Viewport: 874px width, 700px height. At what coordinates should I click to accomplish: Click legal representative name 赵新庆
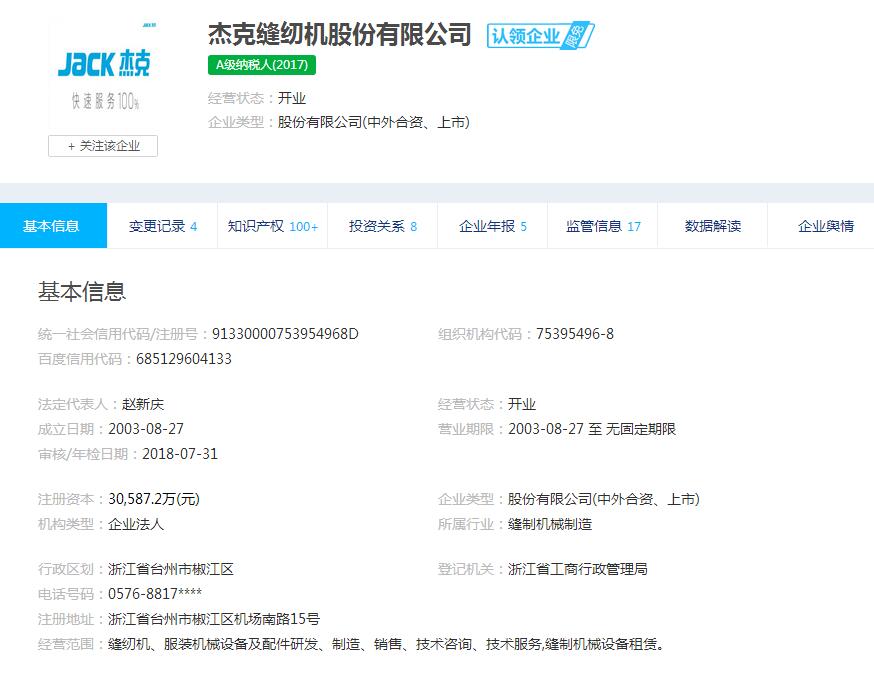(x=143, y=404)
